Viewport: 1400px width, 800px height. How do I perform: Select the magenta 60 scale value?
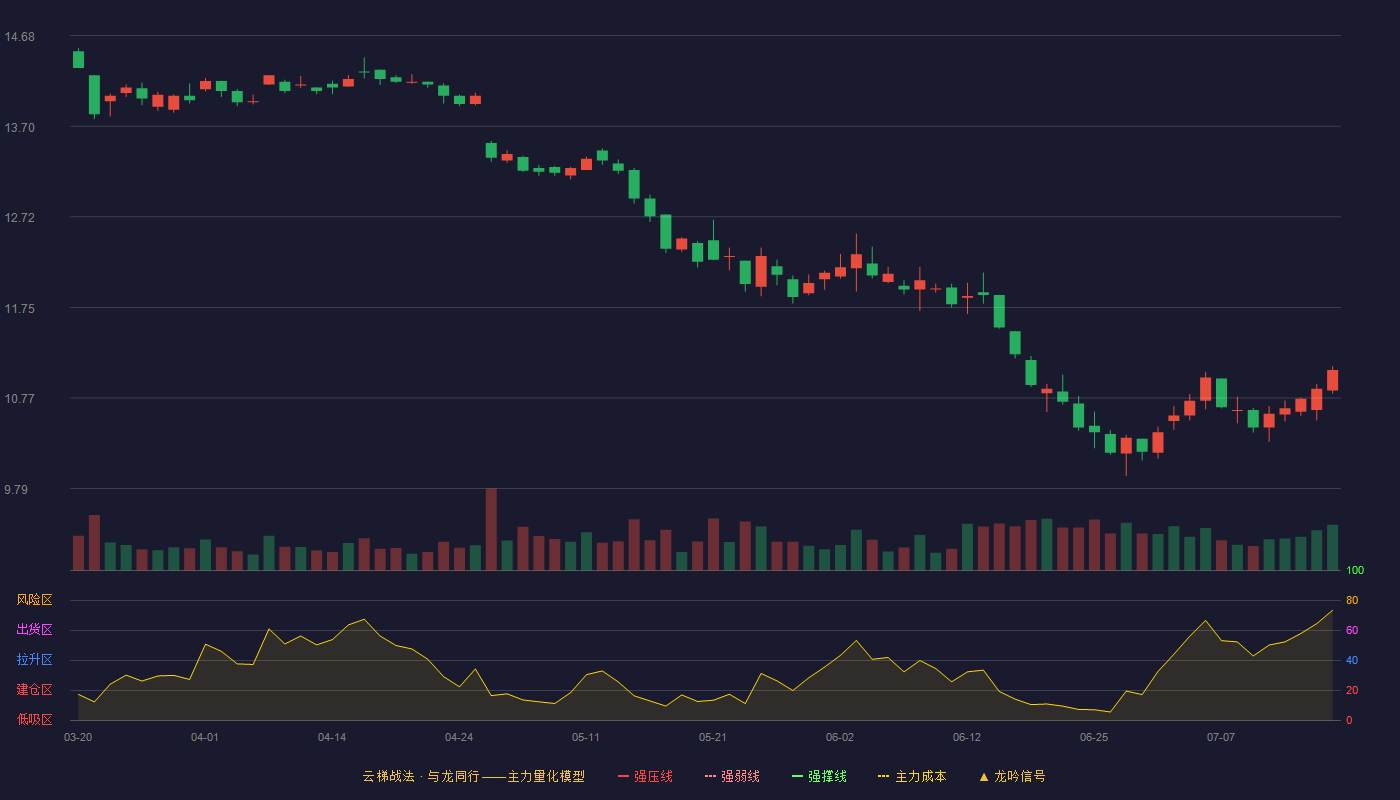tap(1352, 630)
